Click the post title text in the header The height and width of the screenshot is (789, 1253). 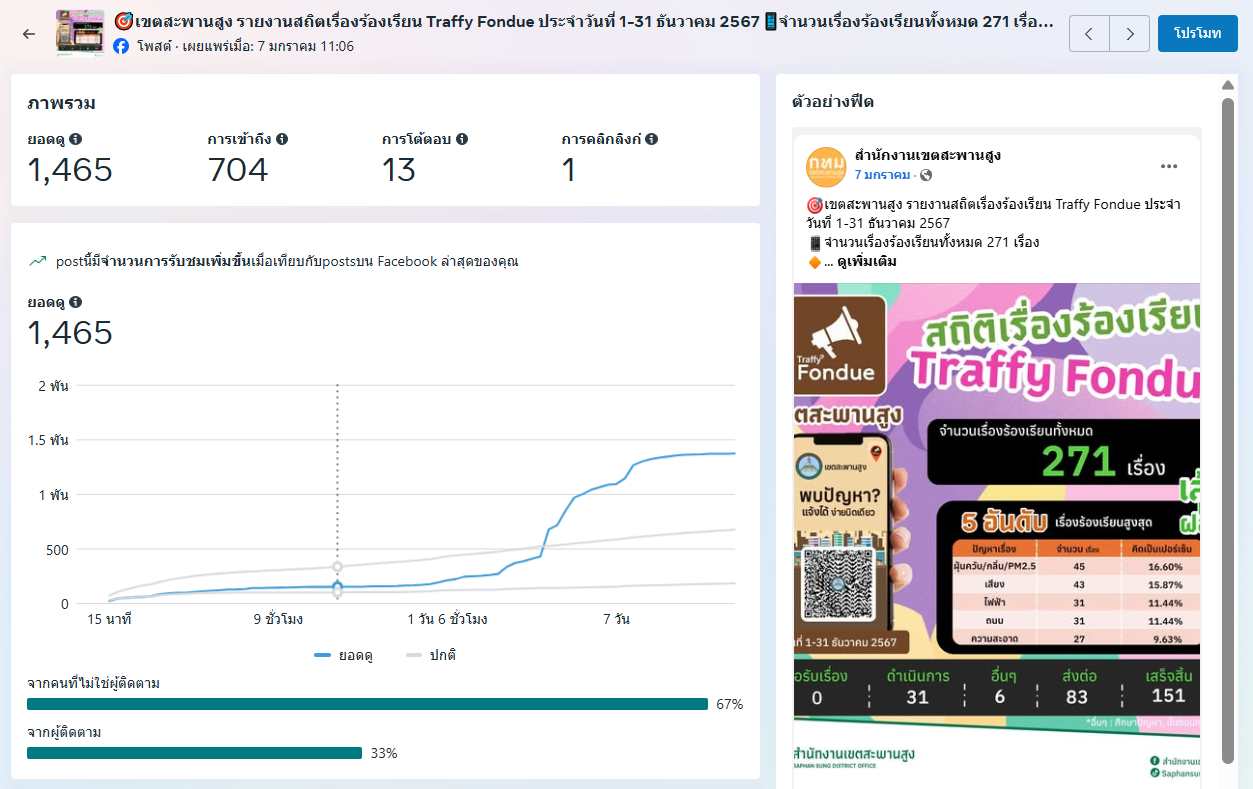click(x=584, y=22)
